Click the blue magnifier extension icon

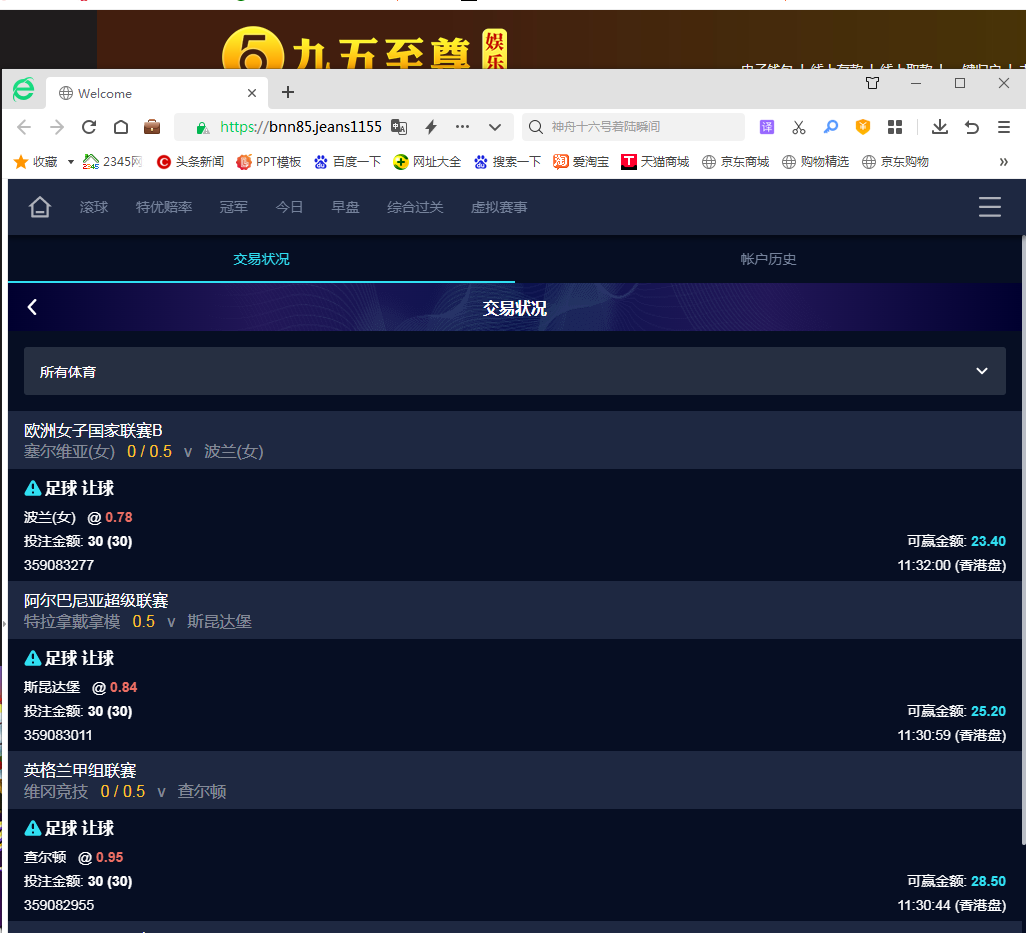(x=830, y=127)
